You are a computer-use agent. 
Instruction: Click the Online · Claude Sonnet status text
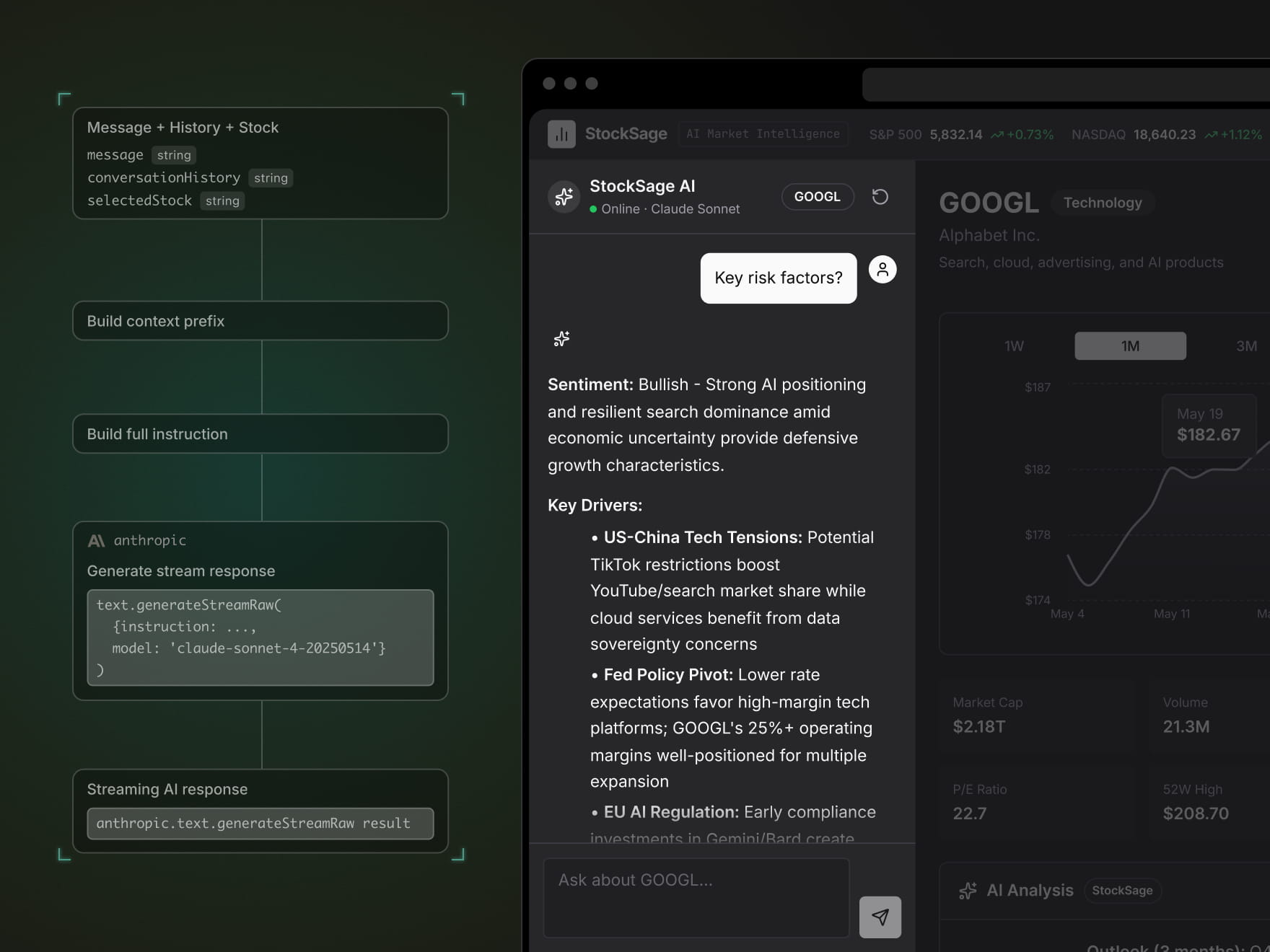click(670, 209)
